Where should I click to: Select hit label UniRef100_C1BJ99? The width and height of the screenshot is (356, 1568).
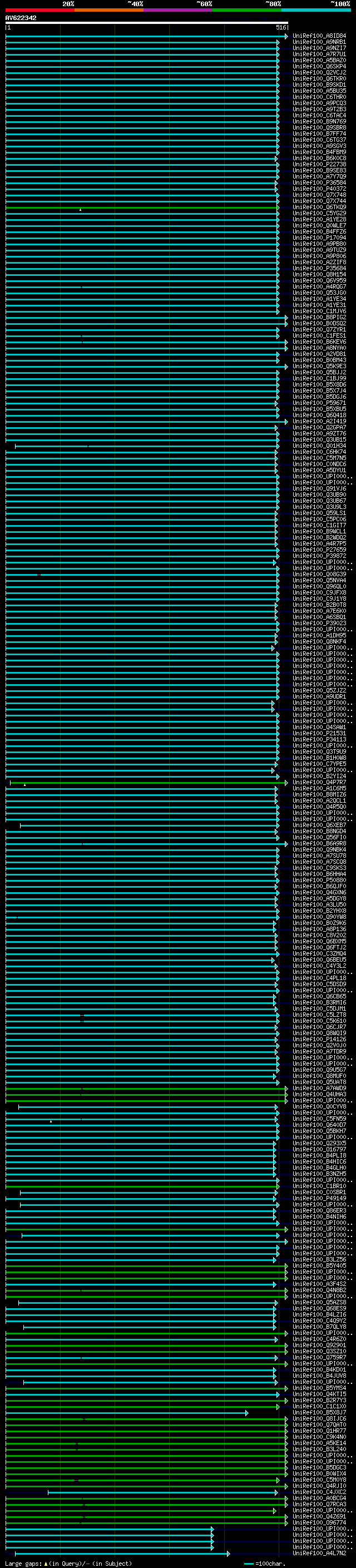pos(319,379)
